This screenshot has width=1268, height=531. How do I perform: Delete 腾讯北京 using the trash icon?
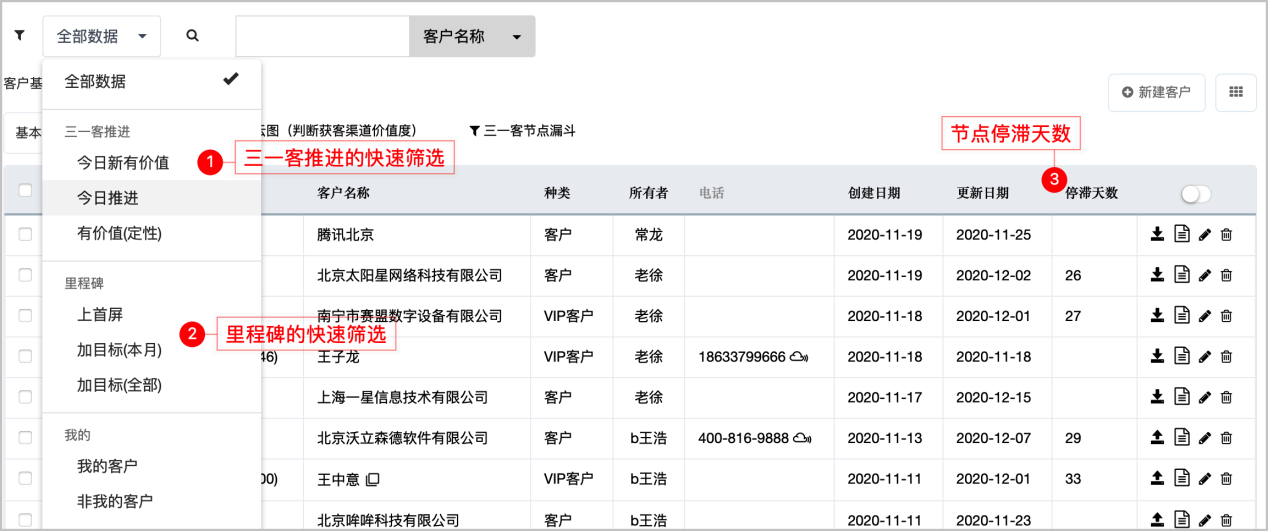tap(1226, 234)
